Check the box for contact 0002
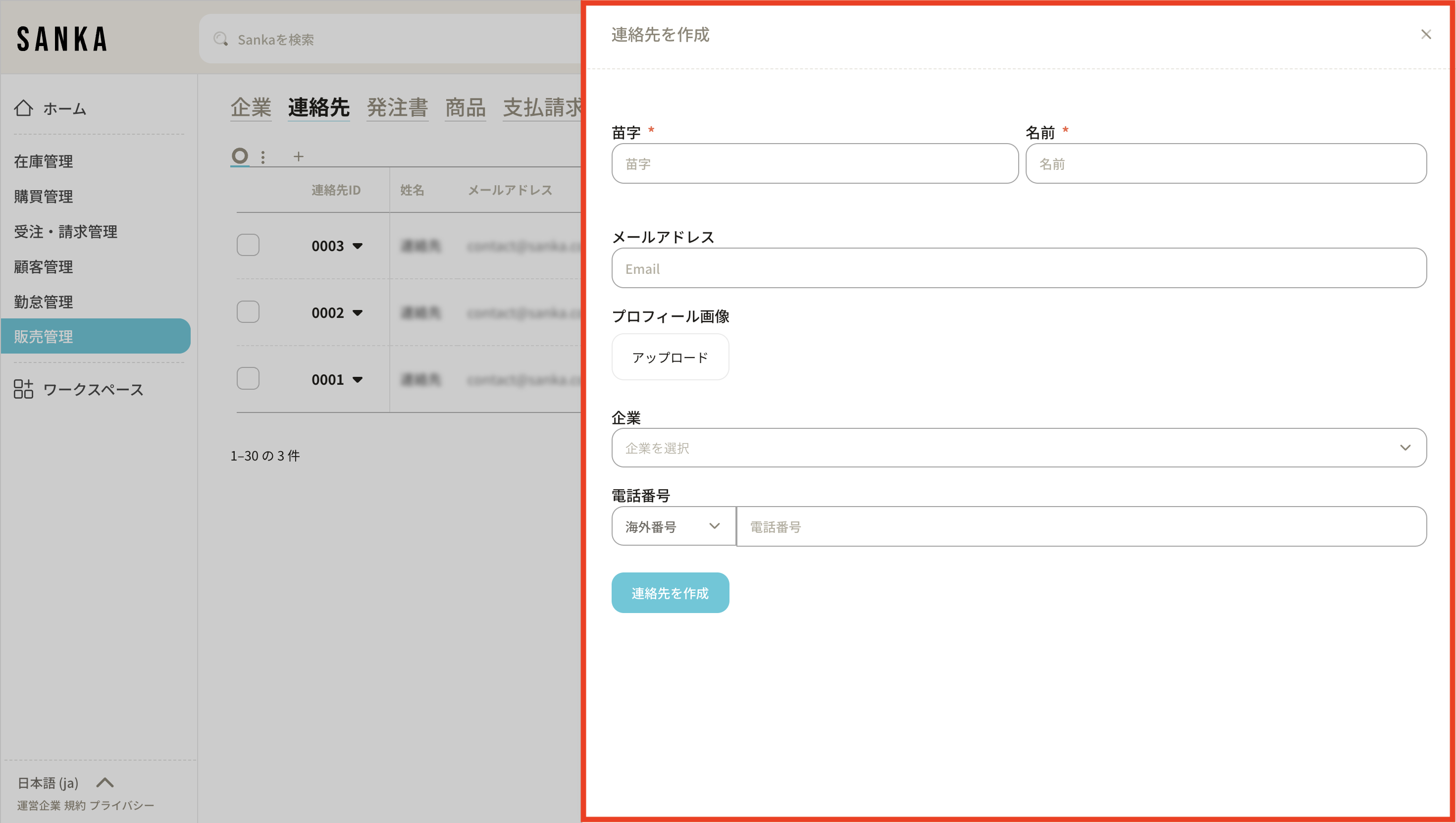 click(x=248, y=312)
